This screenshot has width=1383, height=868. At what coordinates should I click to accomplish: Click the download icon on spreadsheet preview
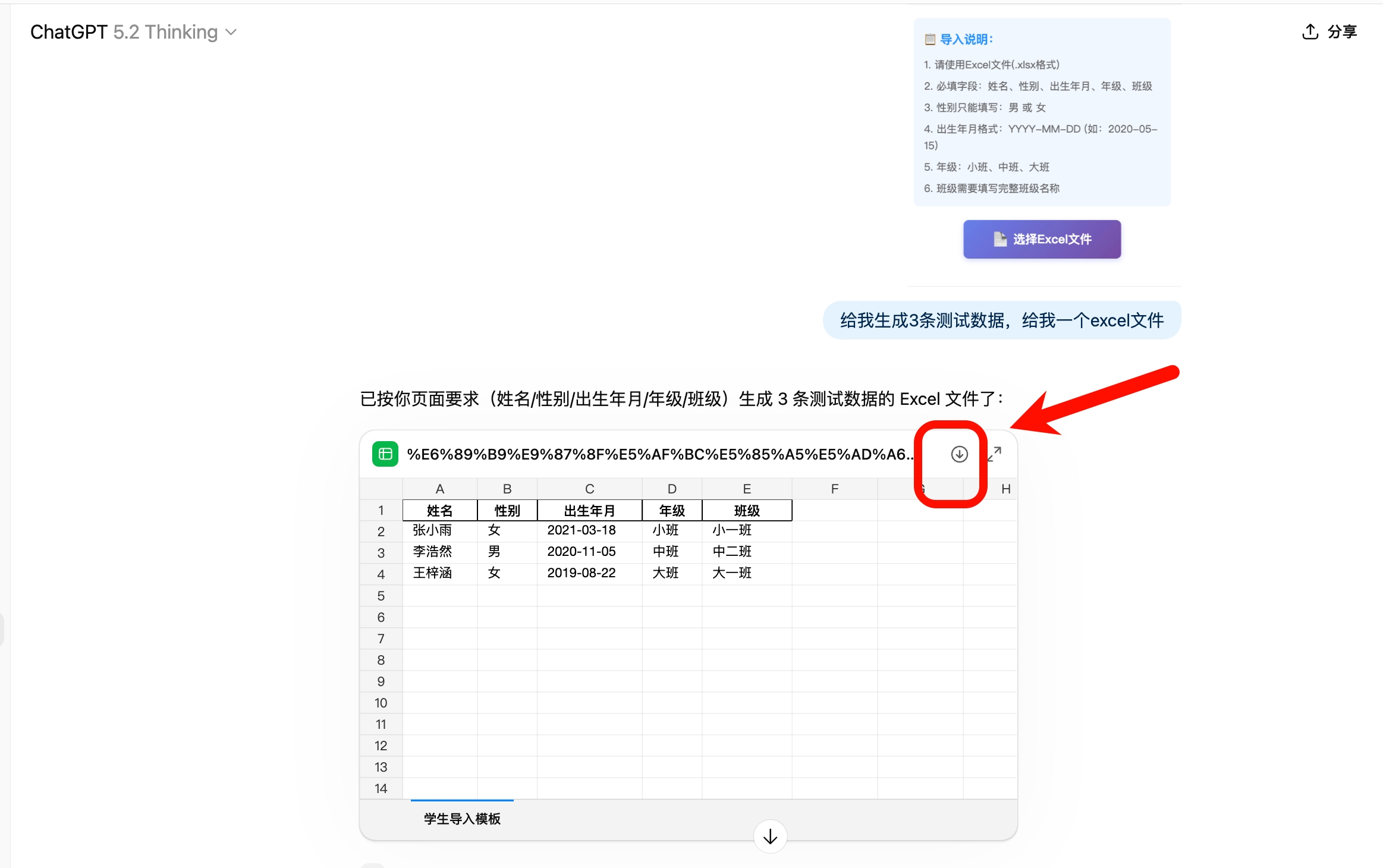(x=958, y=454)
